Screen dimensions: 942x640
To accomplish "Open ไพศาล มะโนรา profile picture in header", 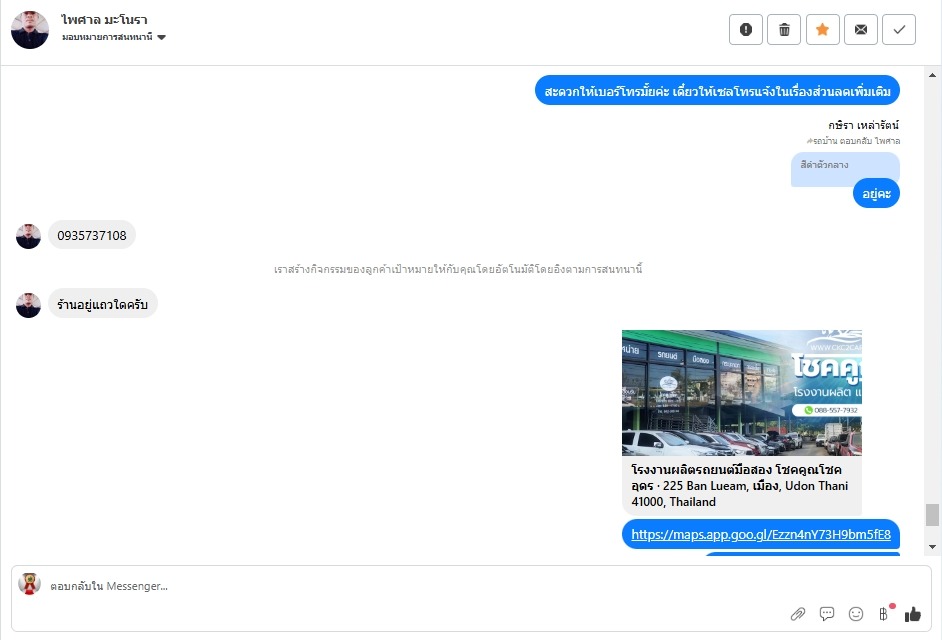I will tap(29, 29).
